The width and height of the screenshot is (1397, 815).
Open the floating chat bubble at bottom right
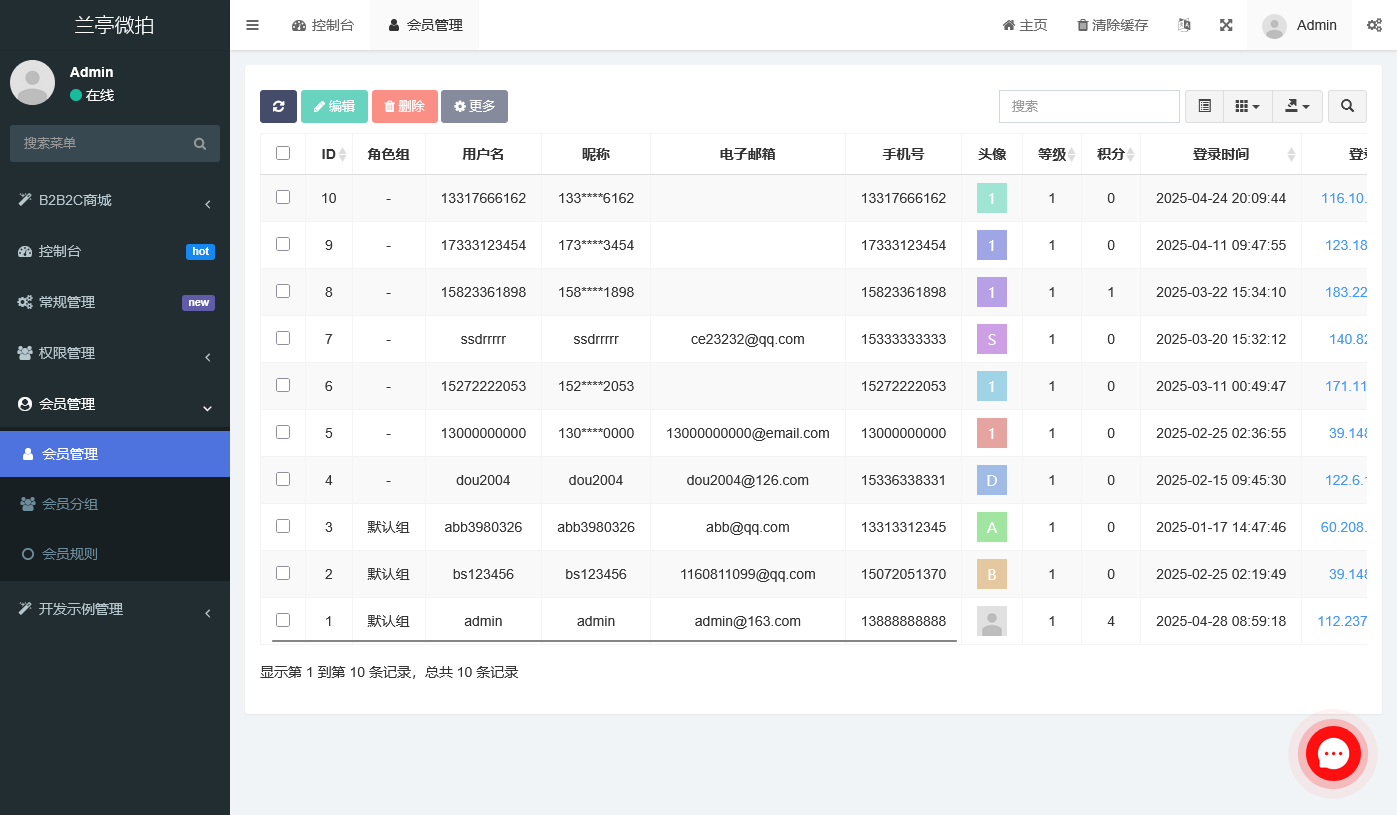[1333, 754]
